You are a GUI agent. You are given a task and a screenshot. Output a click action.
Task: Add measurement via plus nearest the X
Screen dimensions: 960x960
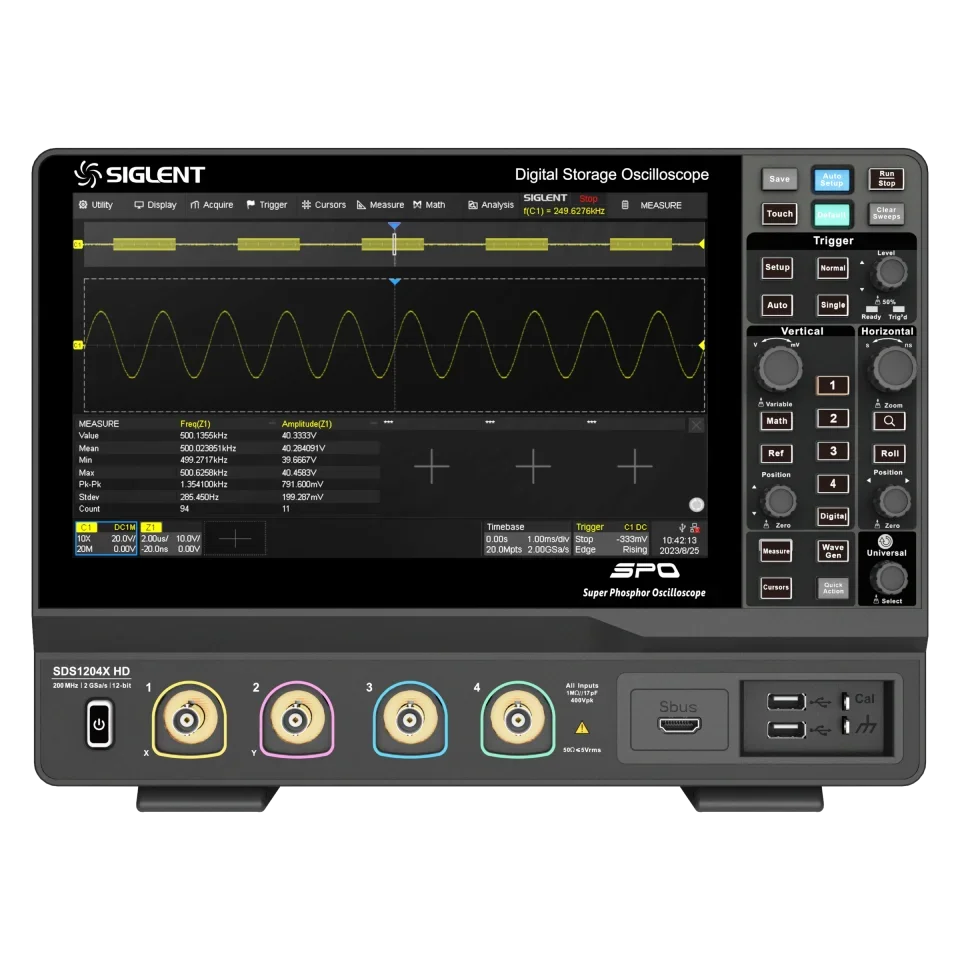[x=635, y=467]
